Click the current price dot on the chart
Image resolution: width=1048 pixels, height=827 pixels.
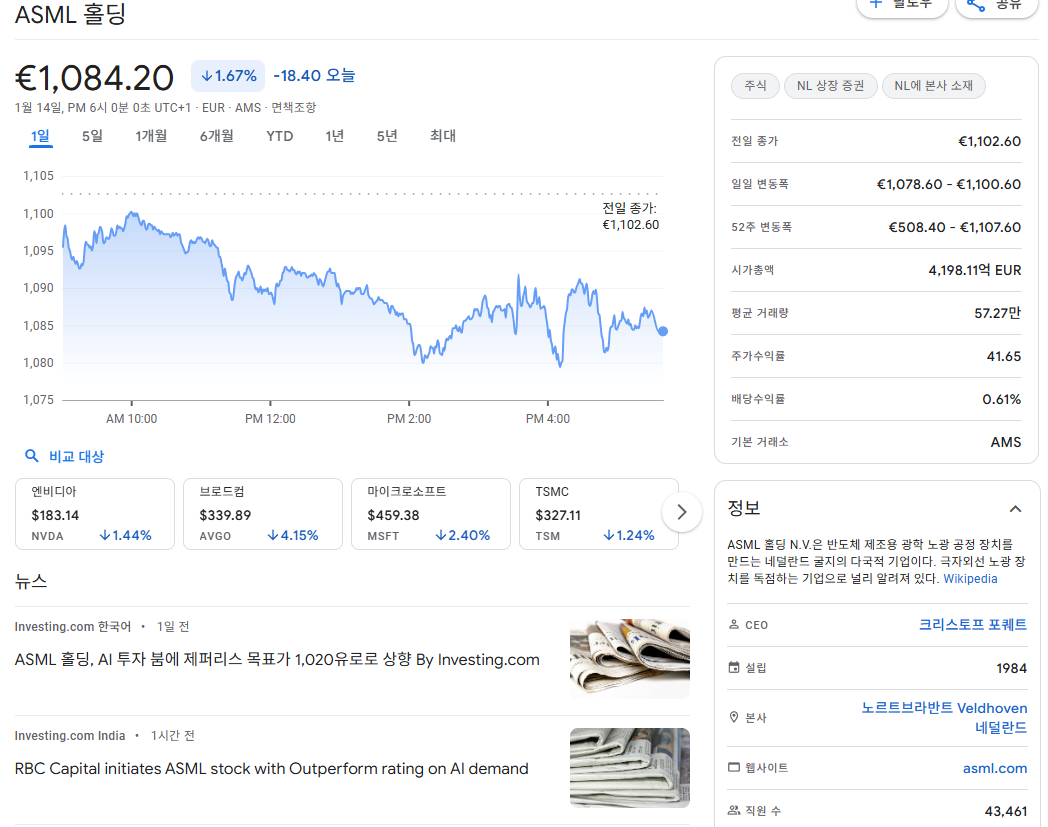coord(662,331)
